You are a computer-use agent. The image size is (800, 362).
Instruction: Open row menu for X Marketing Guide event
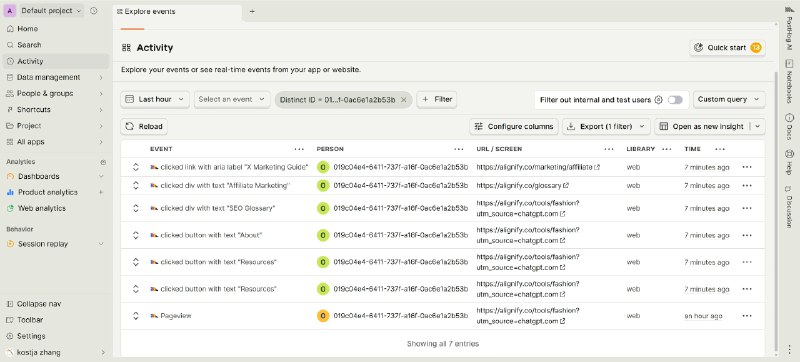747,167
